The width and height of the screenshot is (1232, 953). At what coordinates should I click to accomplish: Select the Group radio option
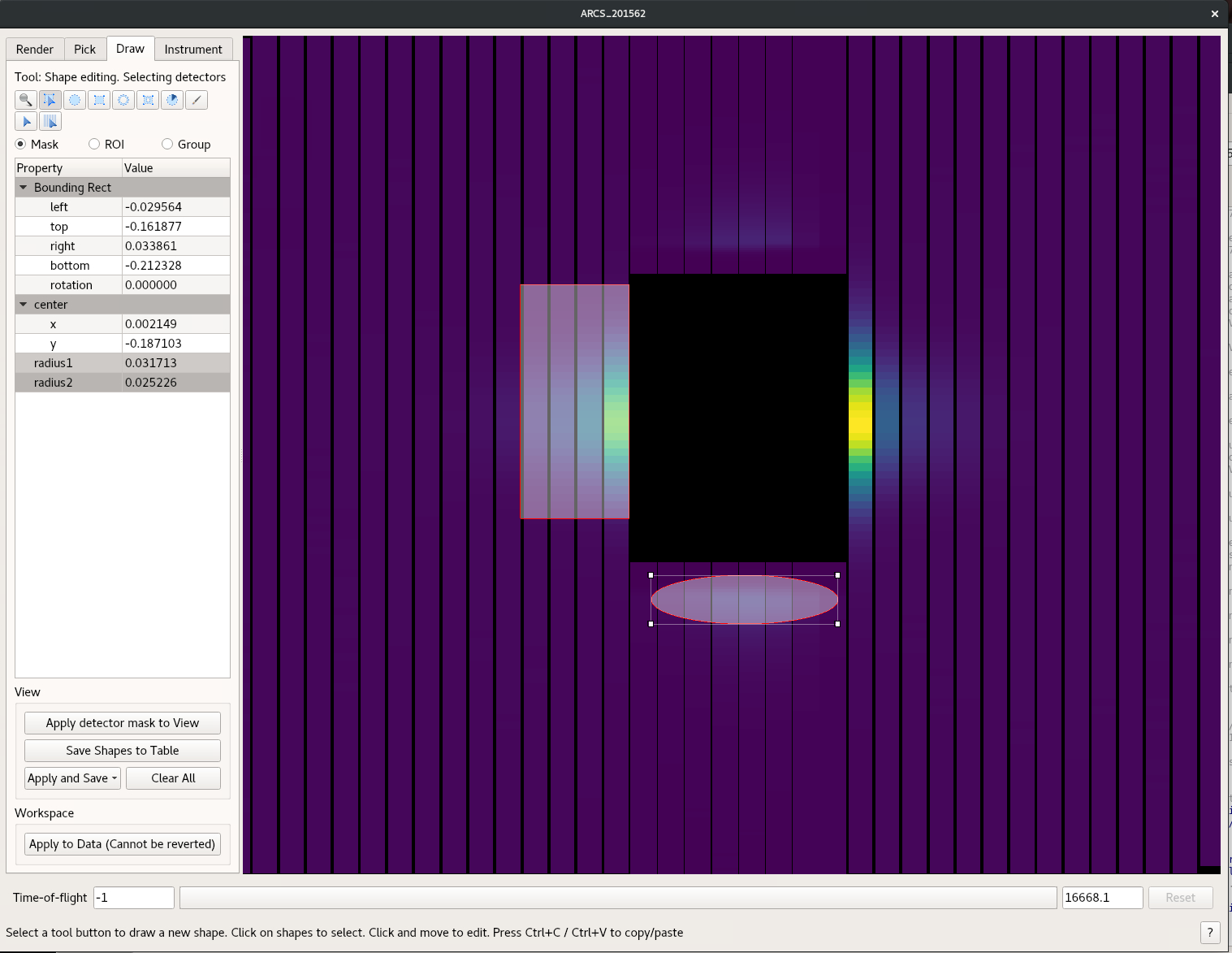186,144
